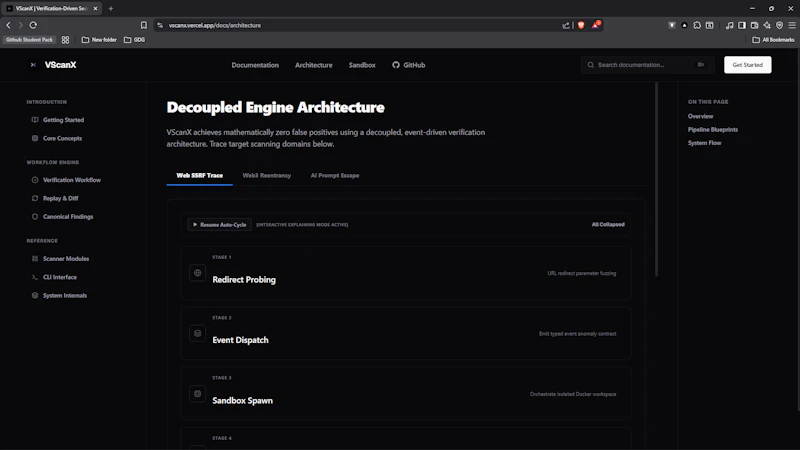Click the System Internals sidebar icon
This screenshot has width=800, height=450.
[35, 295]
